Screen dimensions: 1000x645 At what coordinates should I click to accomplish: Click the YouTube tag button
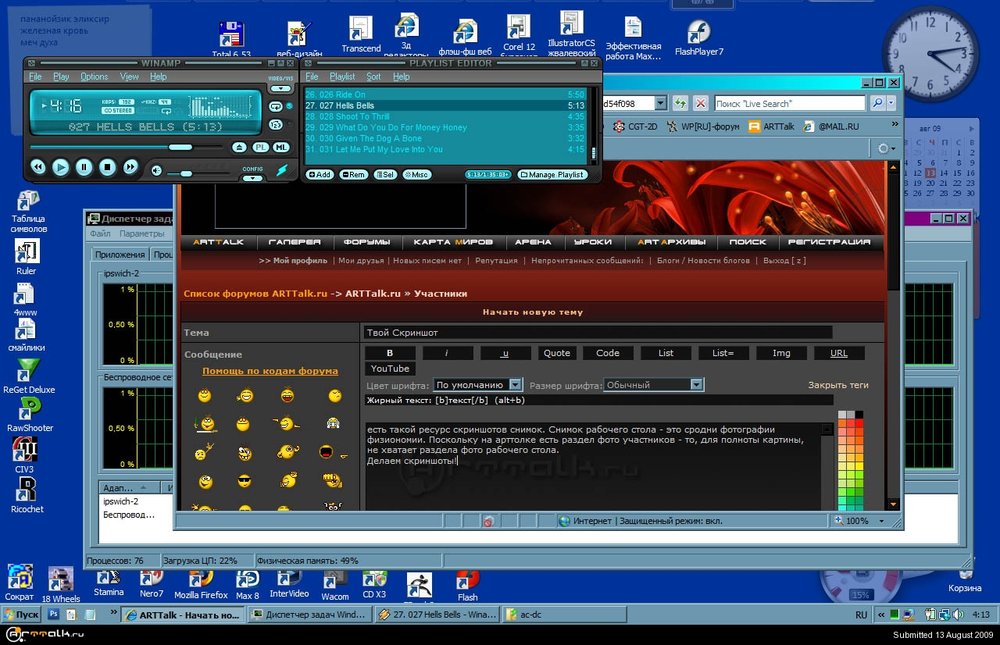point(390,369)
